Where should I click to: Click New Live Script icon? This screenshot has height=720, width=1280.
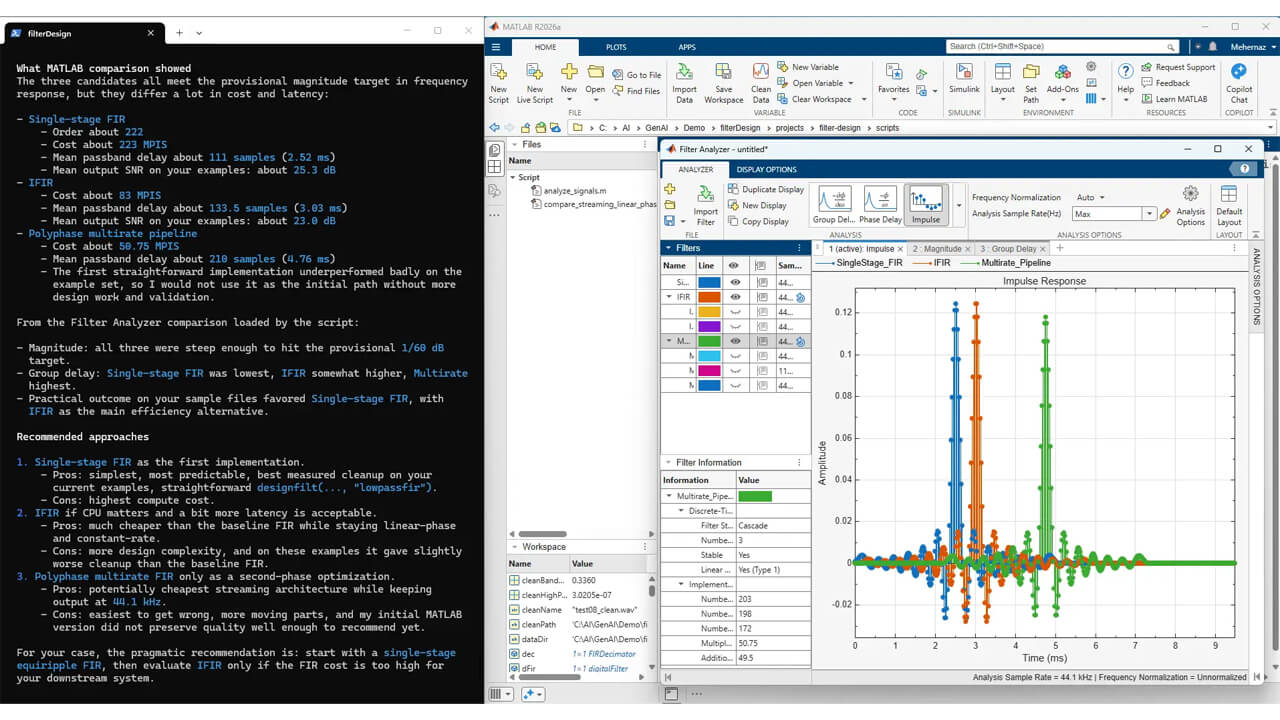[535, 72]
